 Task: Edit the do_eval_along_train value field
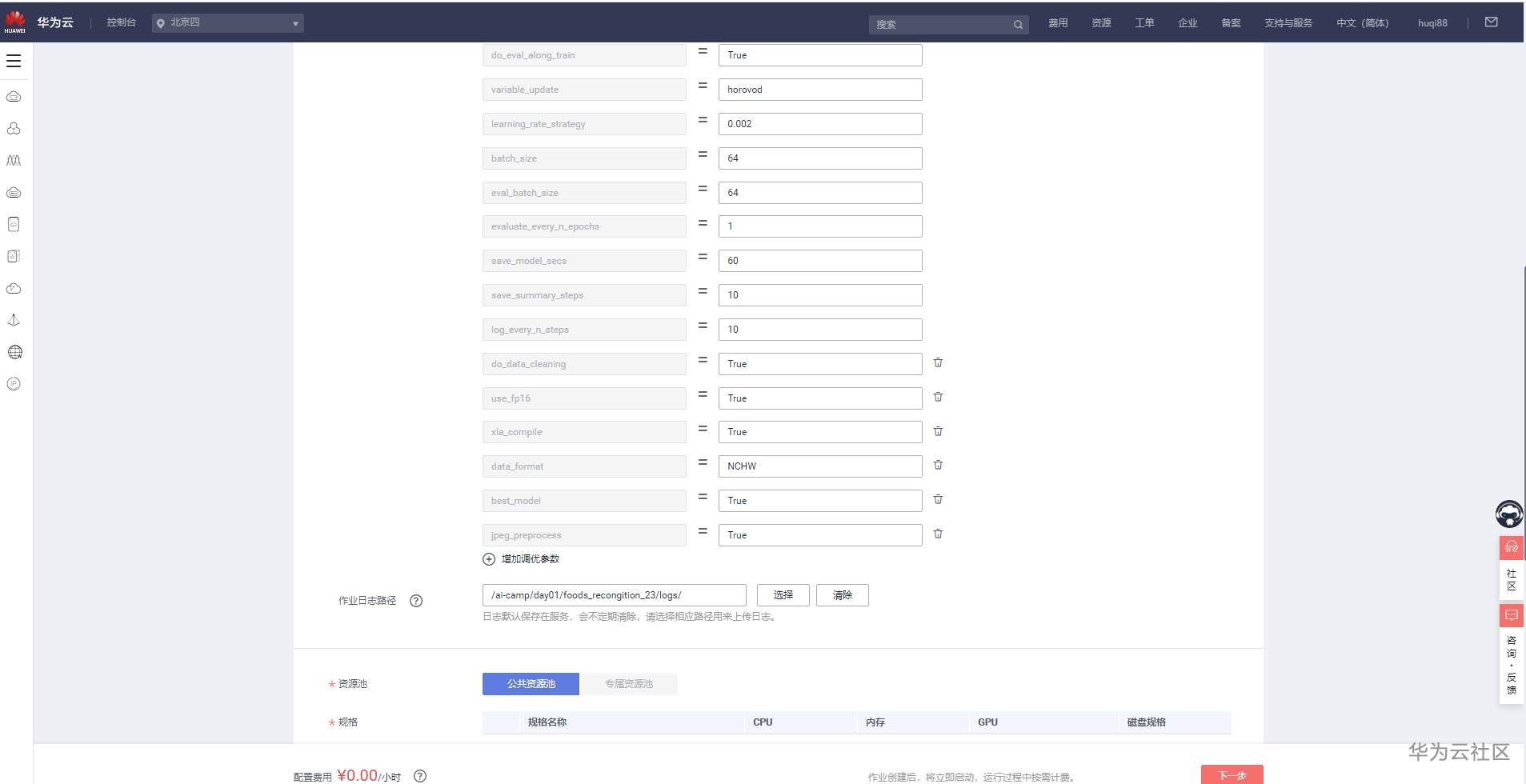820,55
